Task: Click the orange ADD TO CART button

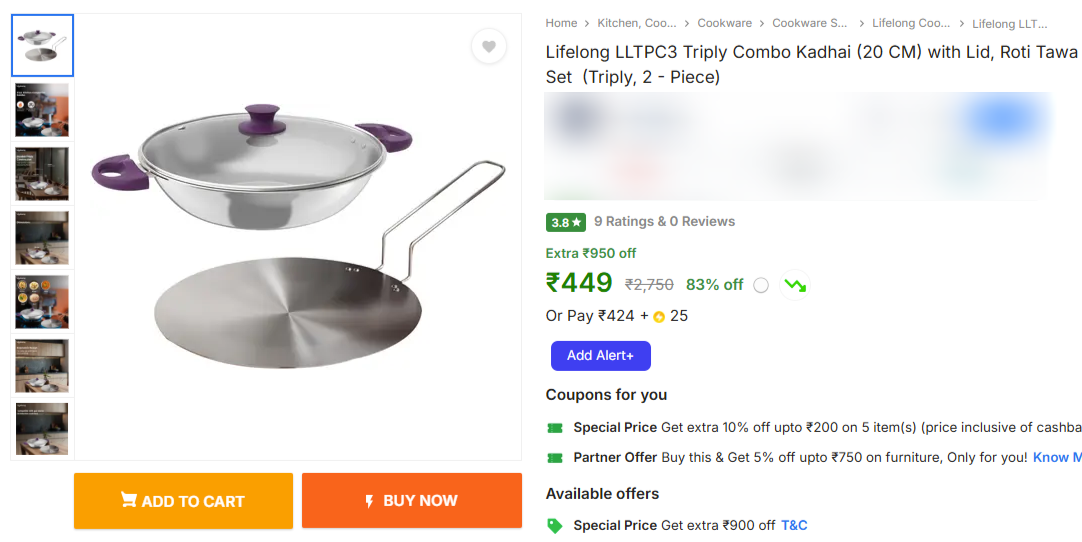Action: pos(183,501)
